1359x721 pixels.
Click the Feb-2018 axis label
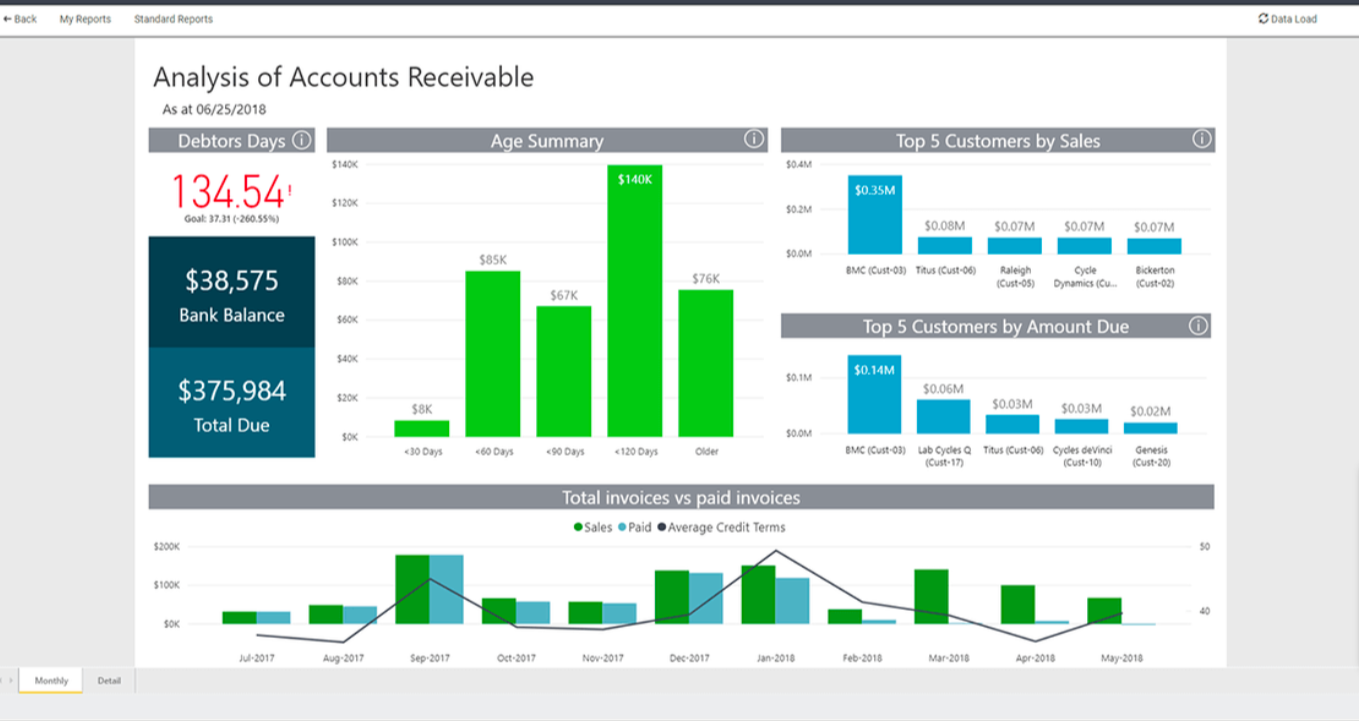tap(862, 658)
